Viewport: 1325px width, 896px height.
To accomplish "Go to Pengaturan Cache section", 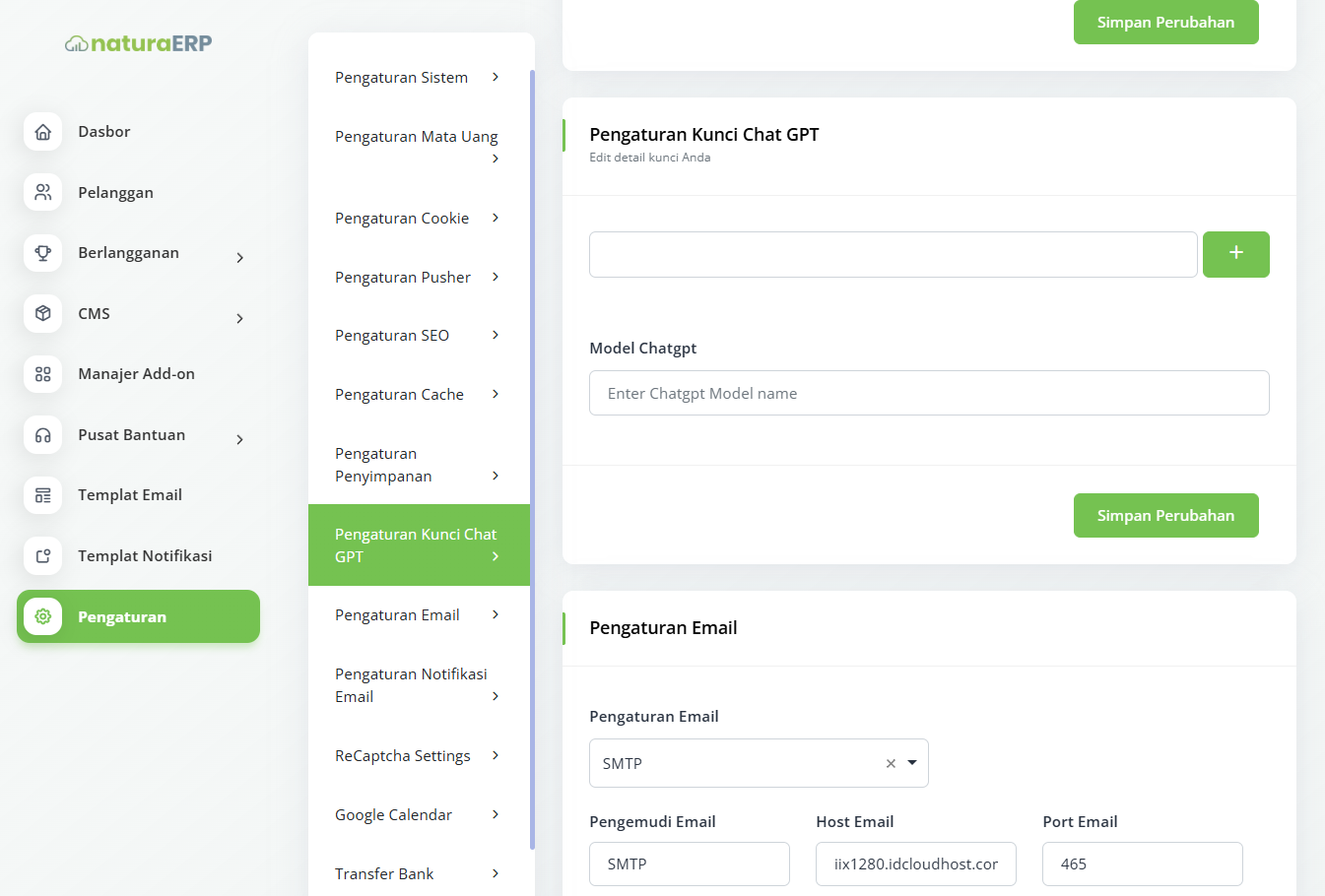I will click(x=419, y=395).
